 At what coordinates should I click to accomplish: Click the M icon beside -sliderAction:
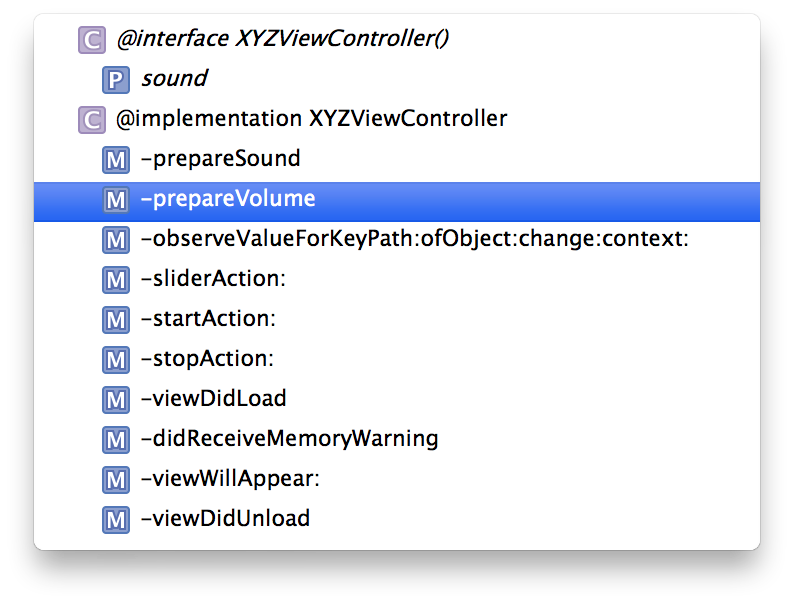click(116, 279)
